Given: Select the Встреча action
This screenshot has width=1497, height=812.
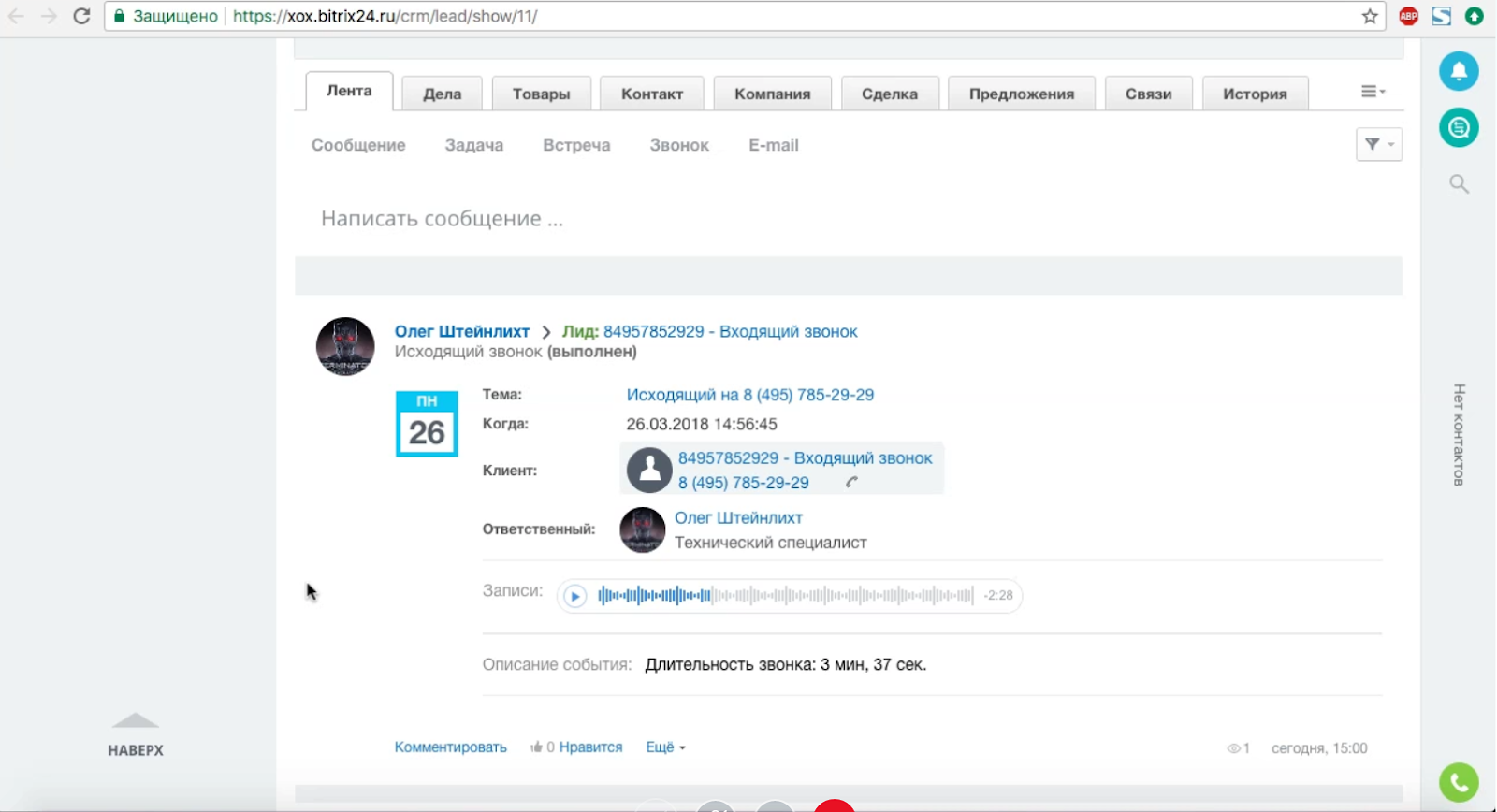Looking at the screenshot, I should (x=576, y=145).
